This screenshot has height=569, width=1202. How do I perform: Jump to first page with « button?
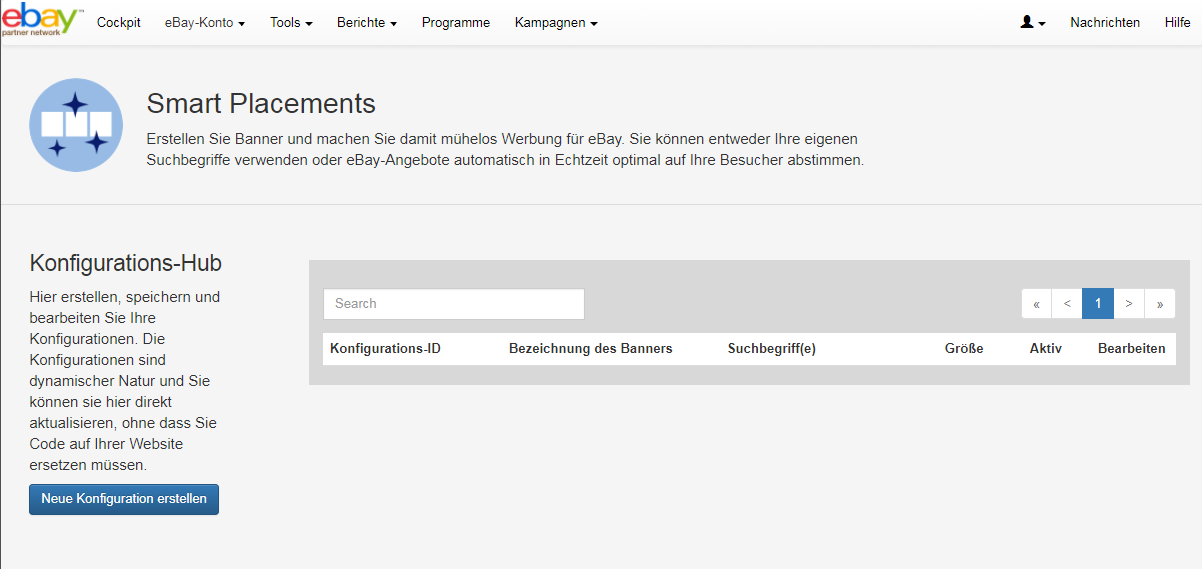[1036, 304]
